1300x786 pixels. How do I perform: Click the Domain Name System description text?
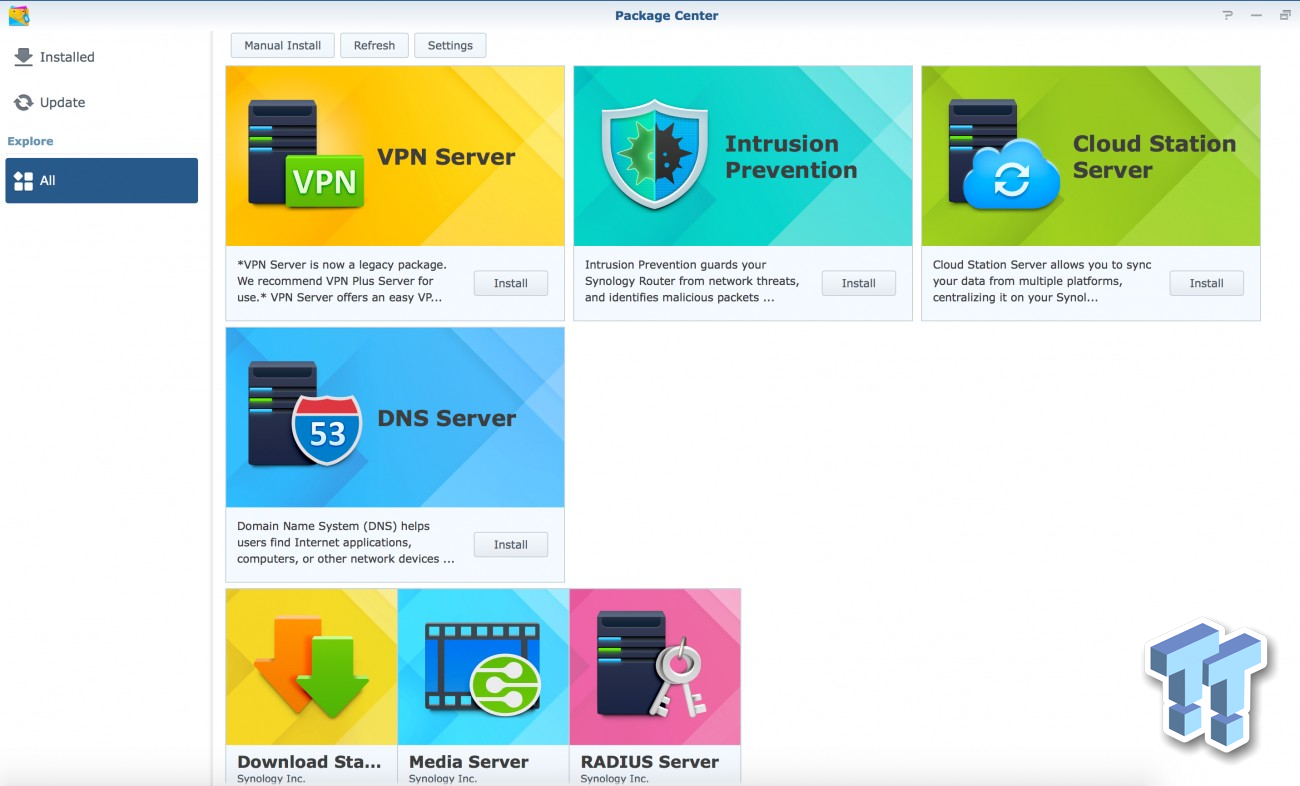pos(346,542)
